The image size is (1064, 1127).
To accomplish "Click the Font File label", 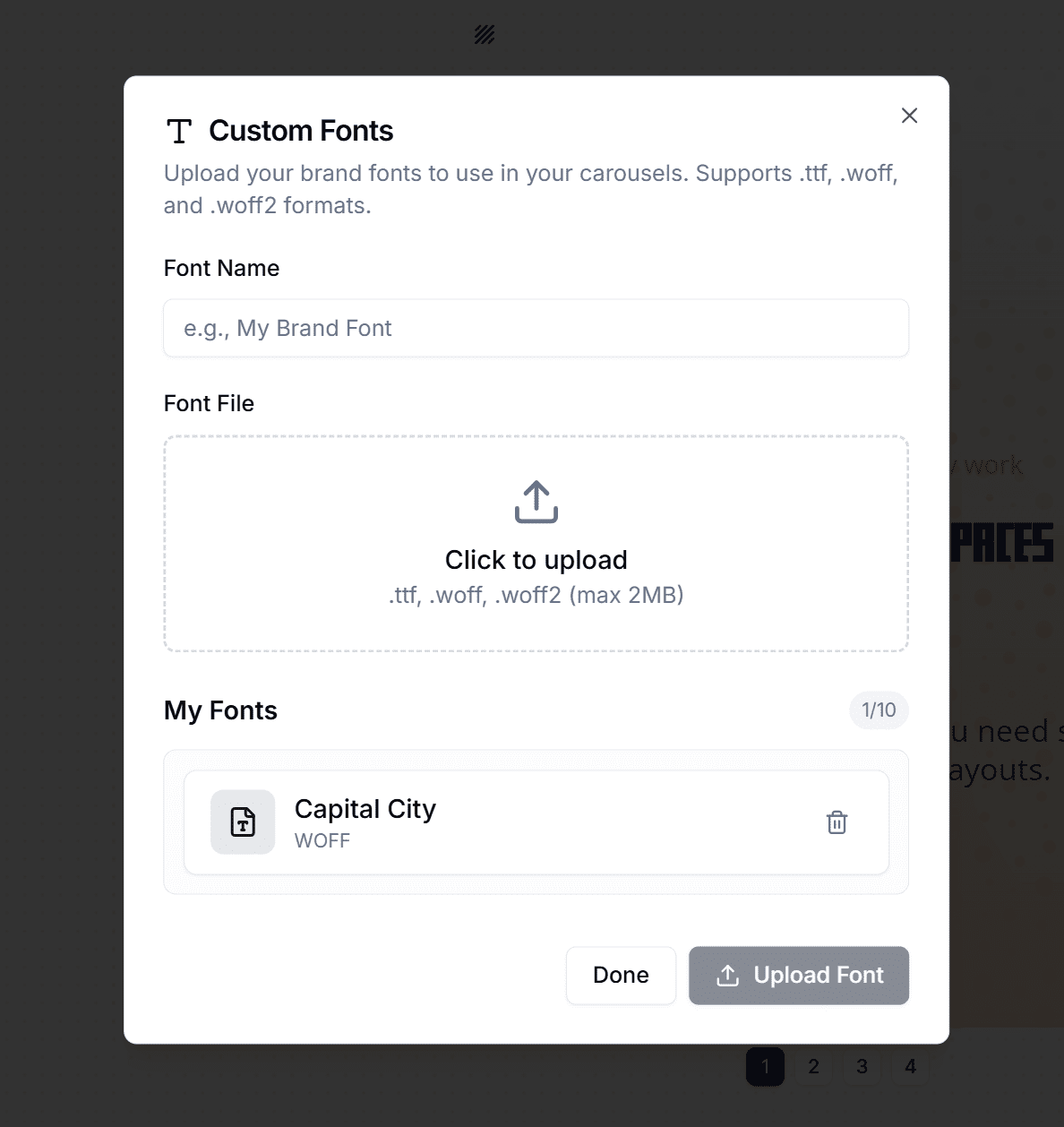I will click(208, 403).
